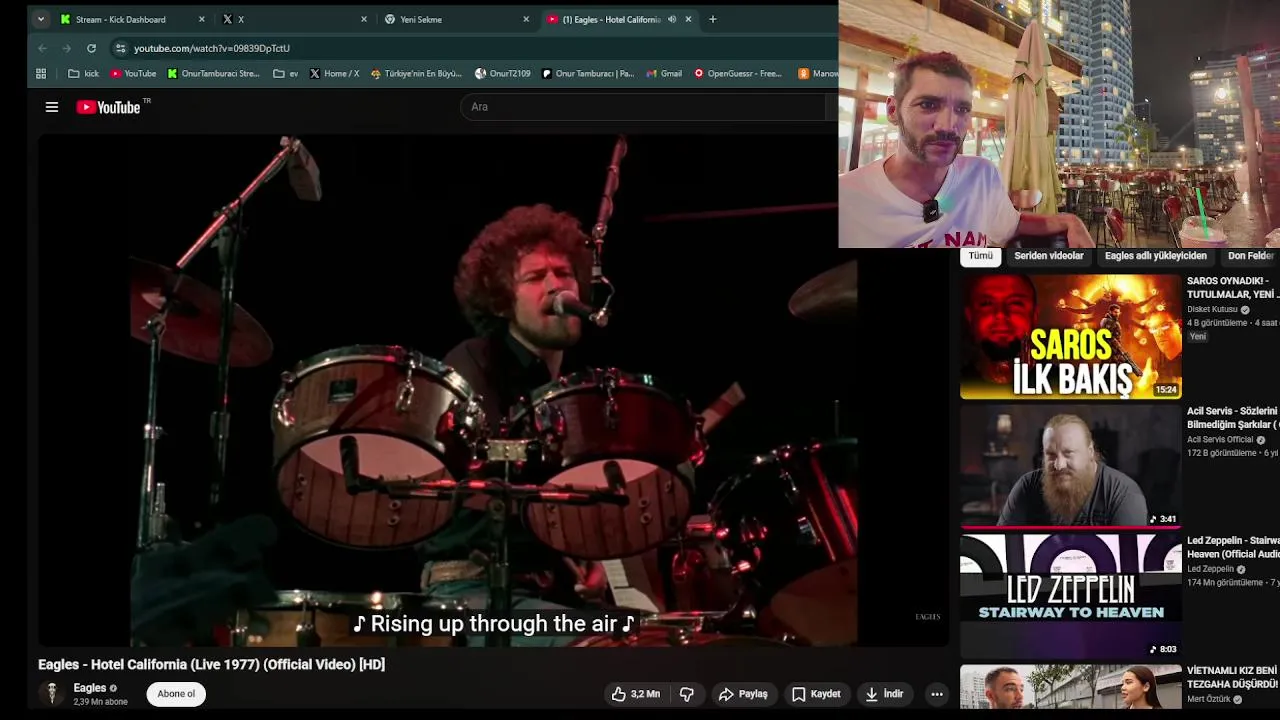Select Eagles adlı yükleyiciden filter chip
Viewport: 1280px width, 720px height.
[x=1156, y=256]
